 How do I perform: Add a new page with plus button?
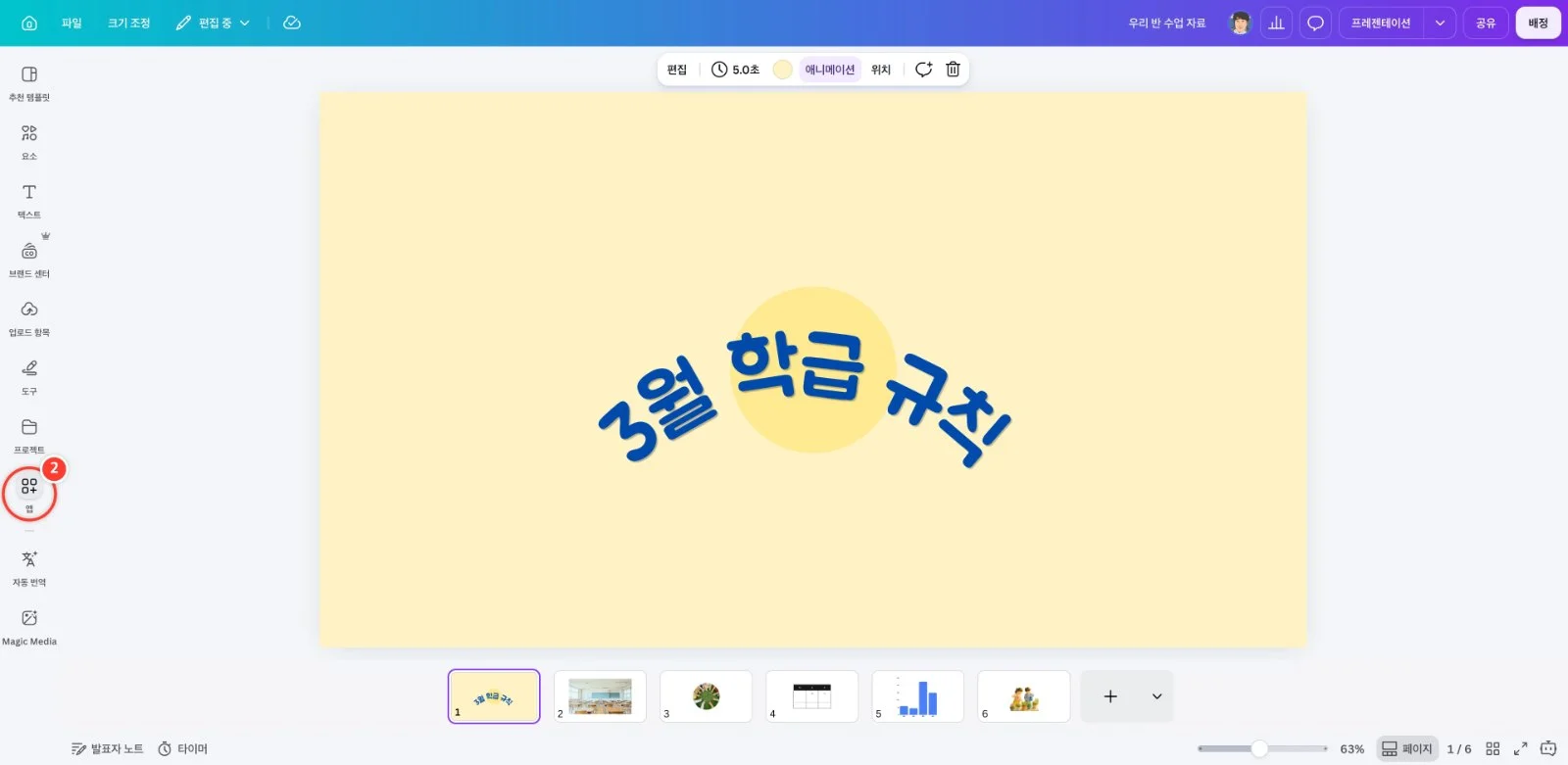tap(1110, 696)
